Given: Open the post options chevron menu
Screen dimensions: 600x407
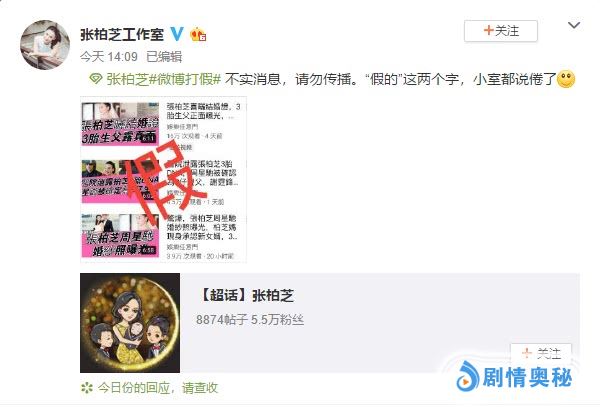Looking at the screenshot, I should (574, 26).
